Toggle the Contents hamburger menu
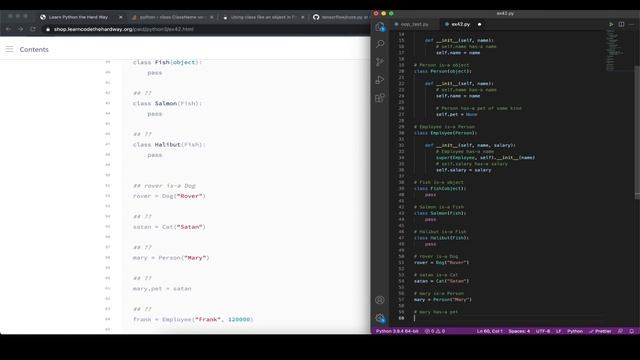Screen dimensions: 640x360 point(9,49)
